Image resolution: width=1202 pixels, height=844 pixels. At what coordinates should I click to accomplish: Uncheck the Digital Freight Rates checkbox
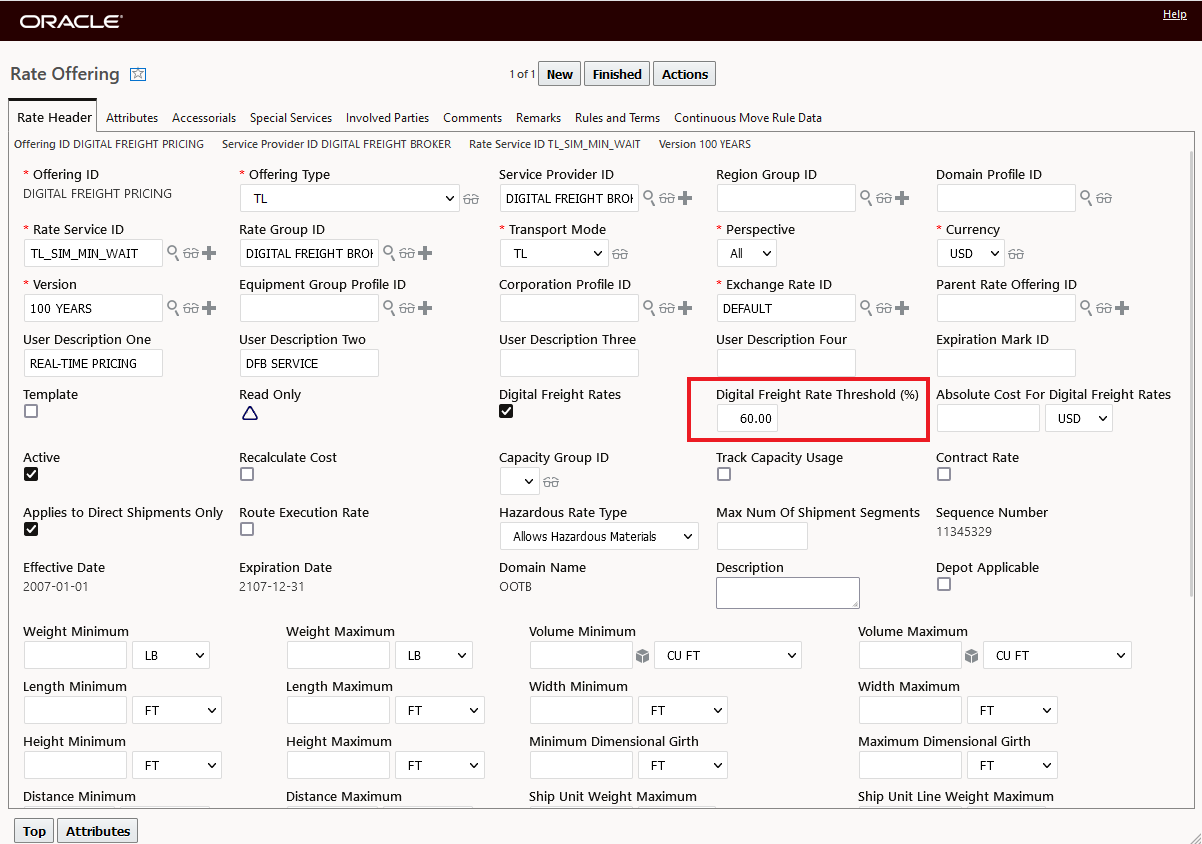[506, 411]
